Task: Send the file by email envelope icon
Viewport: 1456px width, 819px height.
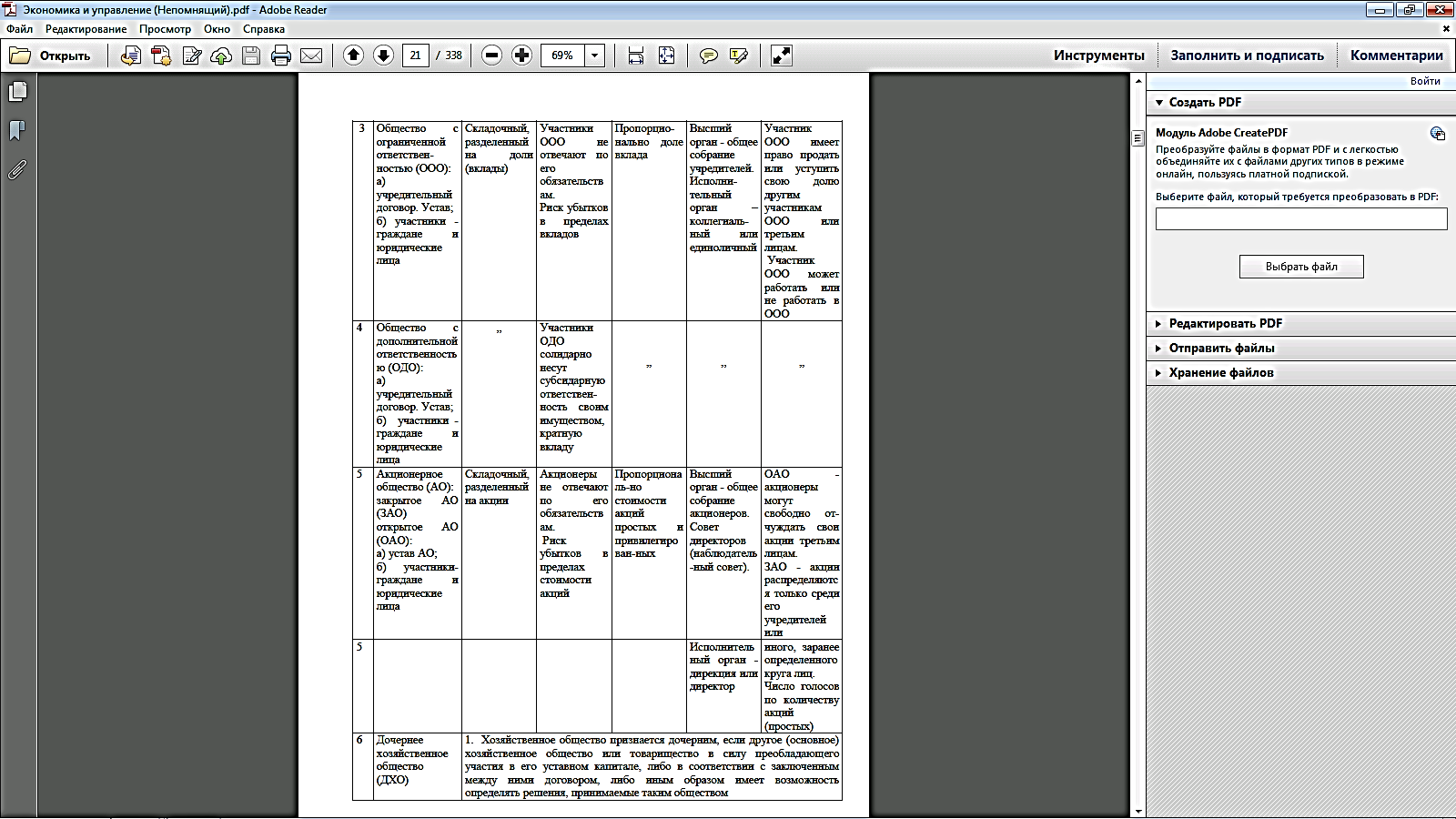Action: point(311,56)
